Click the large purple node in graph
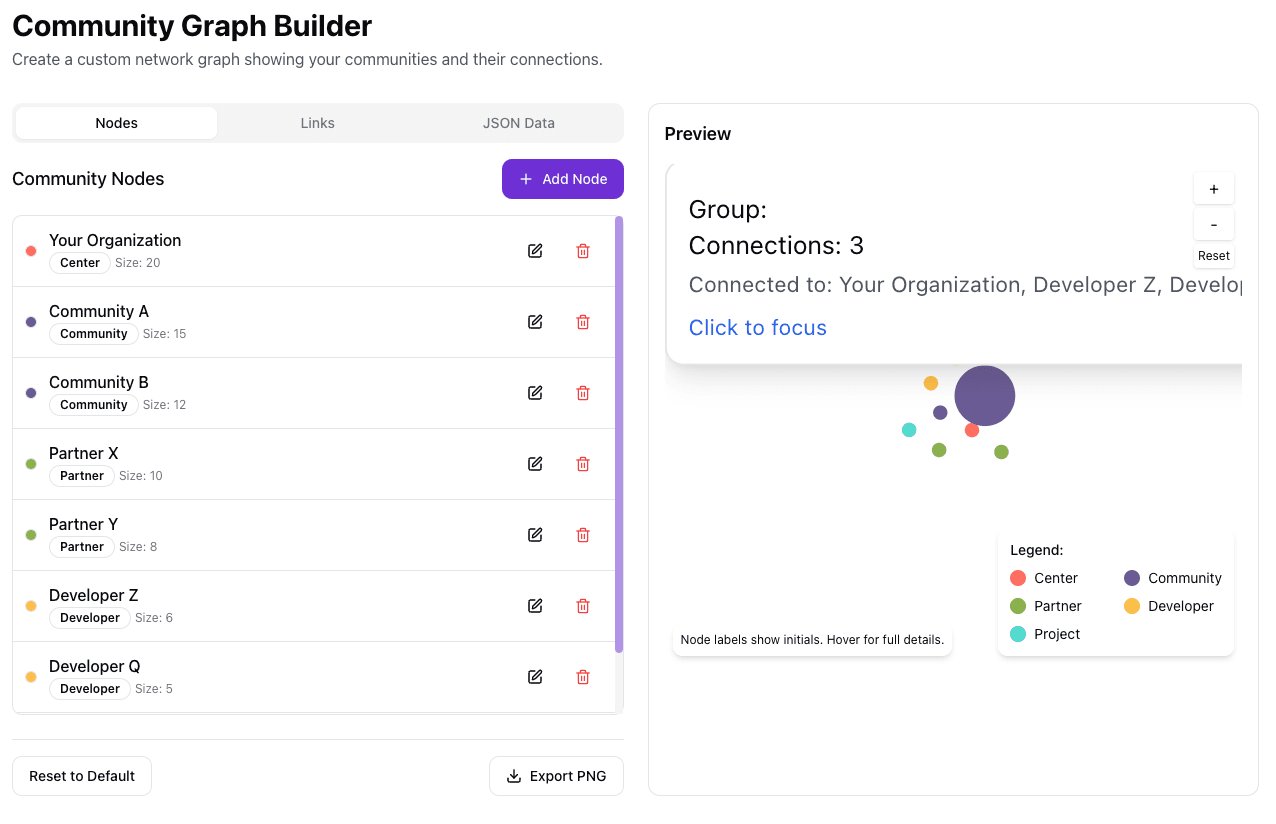 click(984, 396)
